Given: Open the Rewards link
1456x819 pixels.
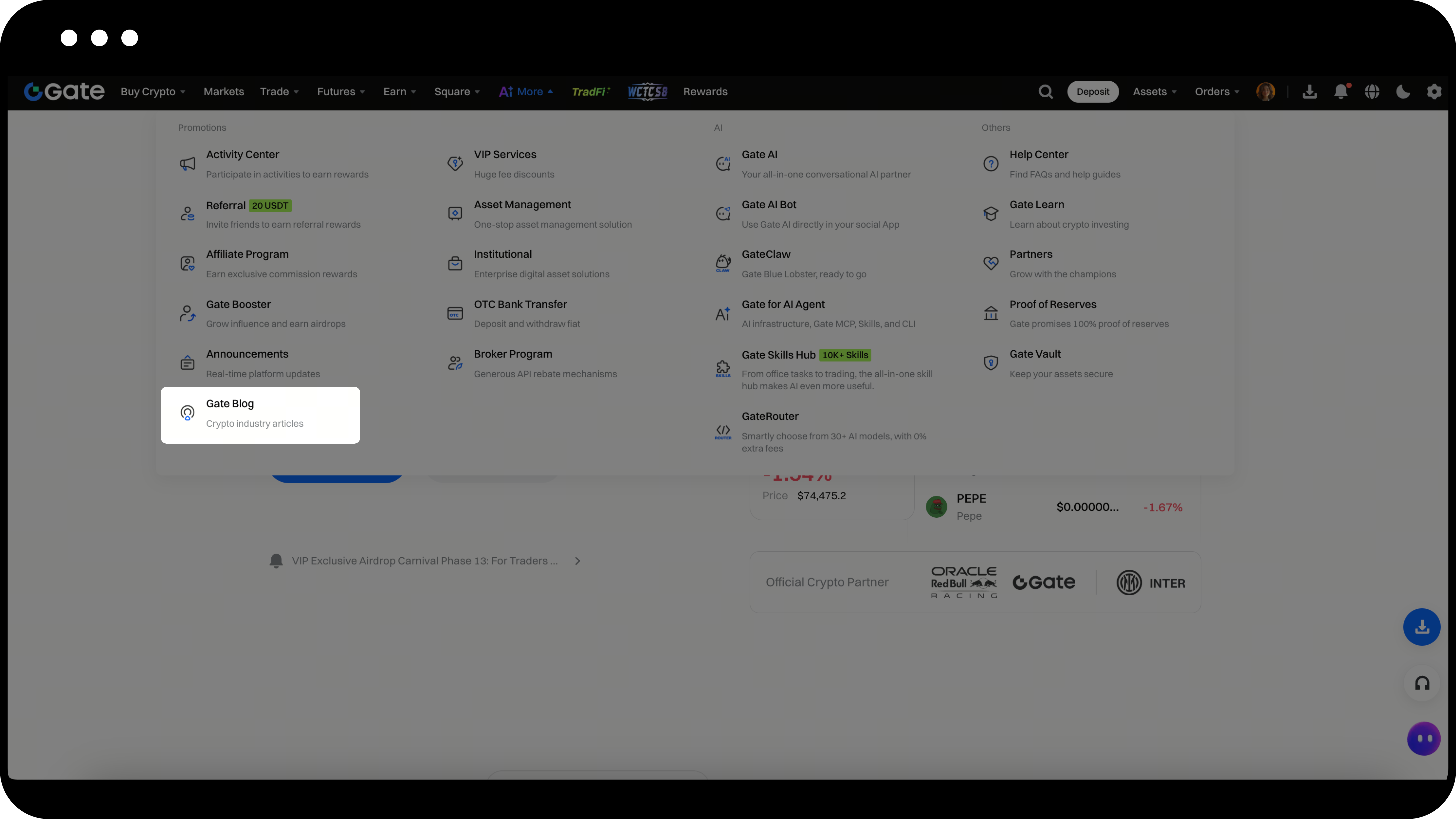Looking at the screenshot, I should (705, 92).
